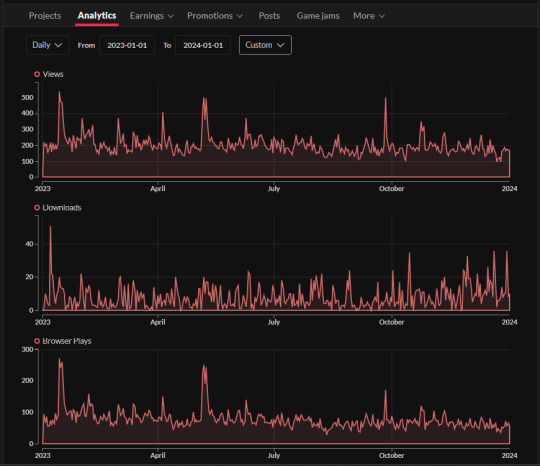Expand the Promotions dropdown menu
The height and width of the screenshot is (466, 540).
(x=215, y=16)
